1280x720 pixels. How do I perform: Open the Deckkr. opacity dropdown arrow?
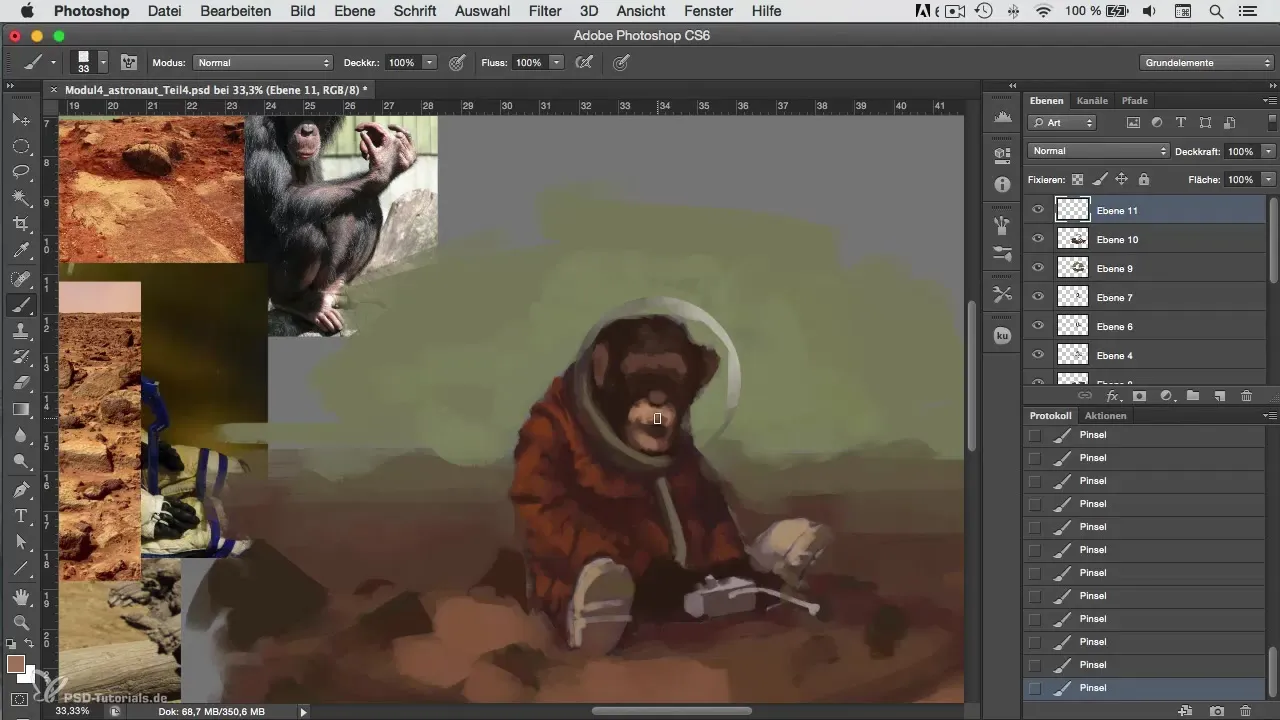click(430, 62)
